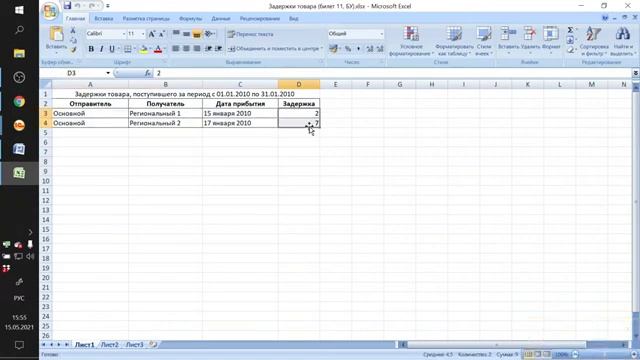Click the formula bar input showing 2
The image size is (640, 360).
[393, 73]
